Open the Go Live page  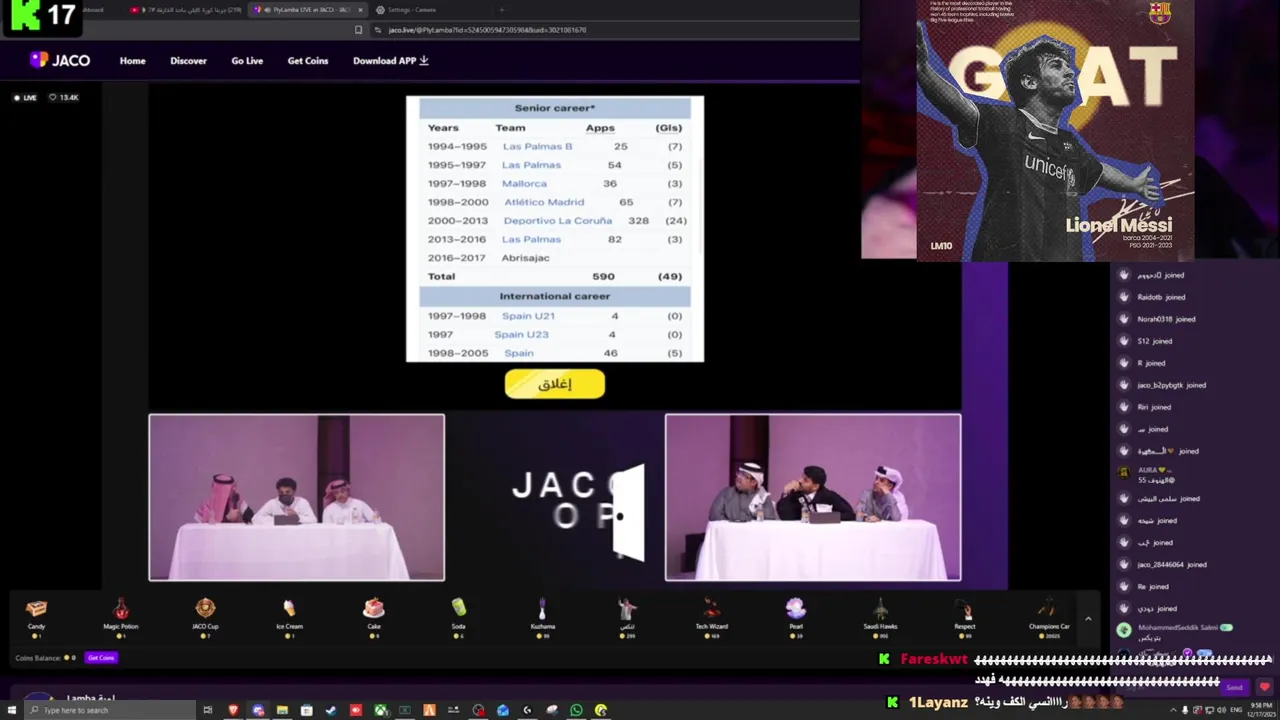(247, 61)
